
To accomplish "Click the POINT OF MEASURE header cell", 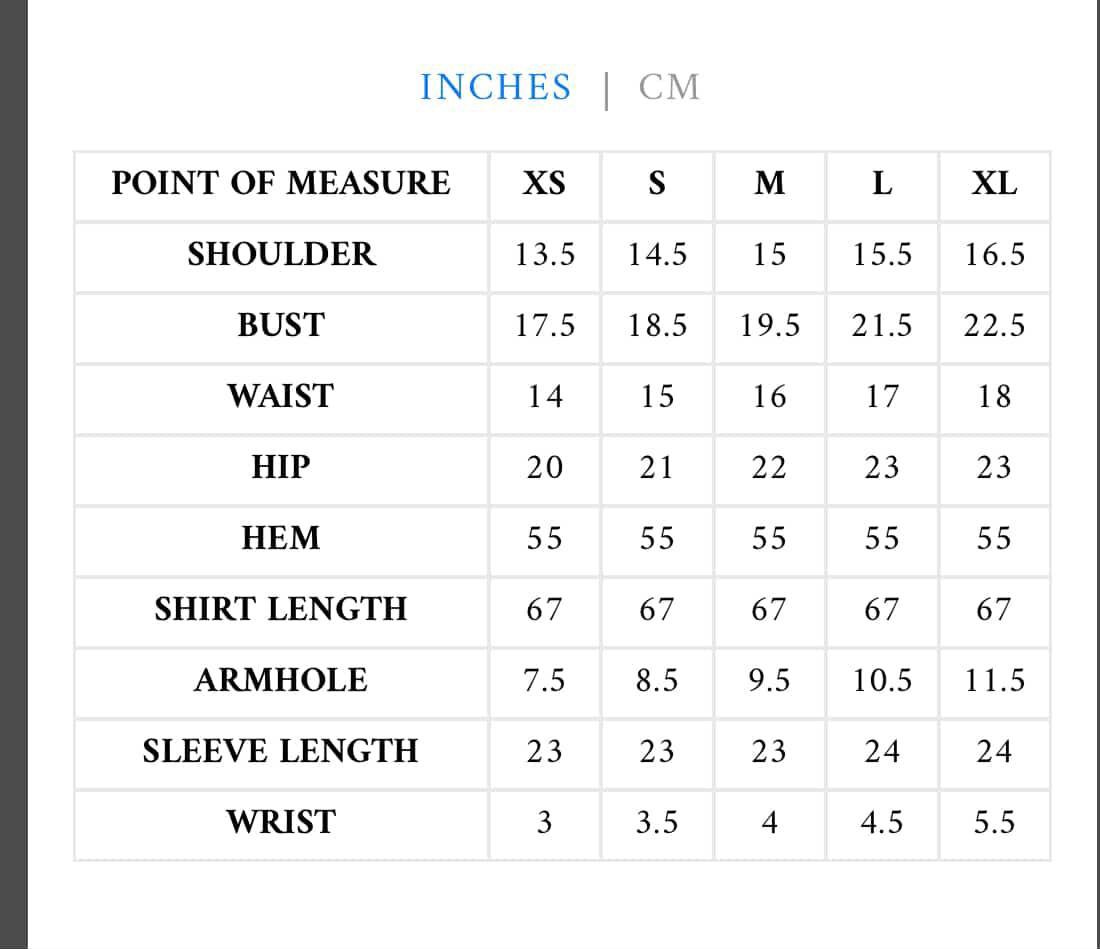I will (281, 184).
